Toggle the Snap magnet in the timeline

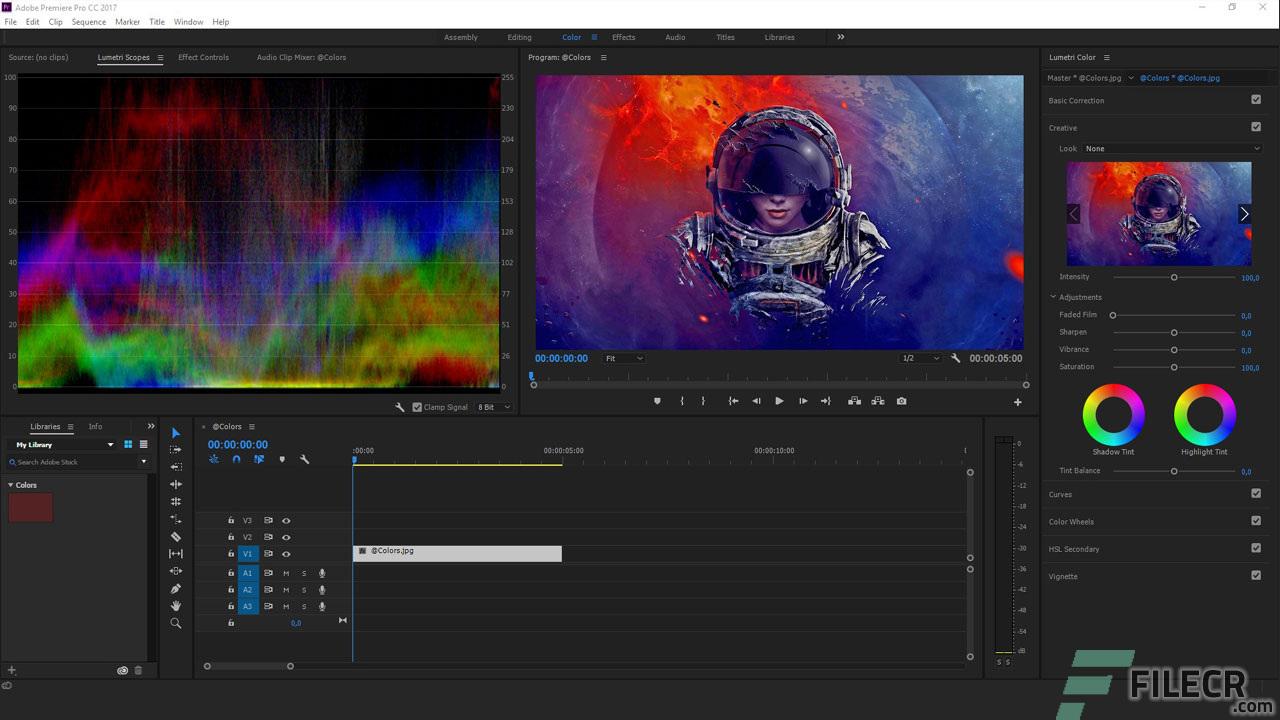click(x=236, y=459)
